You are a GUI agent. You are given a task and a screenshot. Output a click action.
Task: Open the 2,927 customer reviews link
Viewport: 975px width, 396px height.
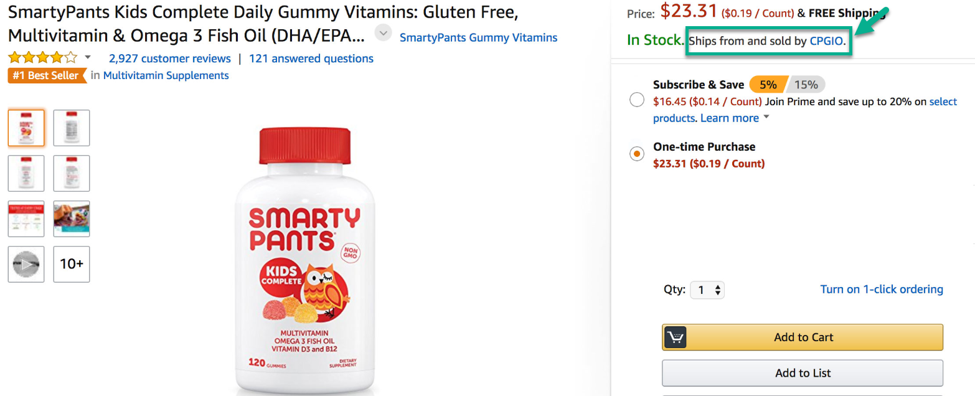click(170, 58)
